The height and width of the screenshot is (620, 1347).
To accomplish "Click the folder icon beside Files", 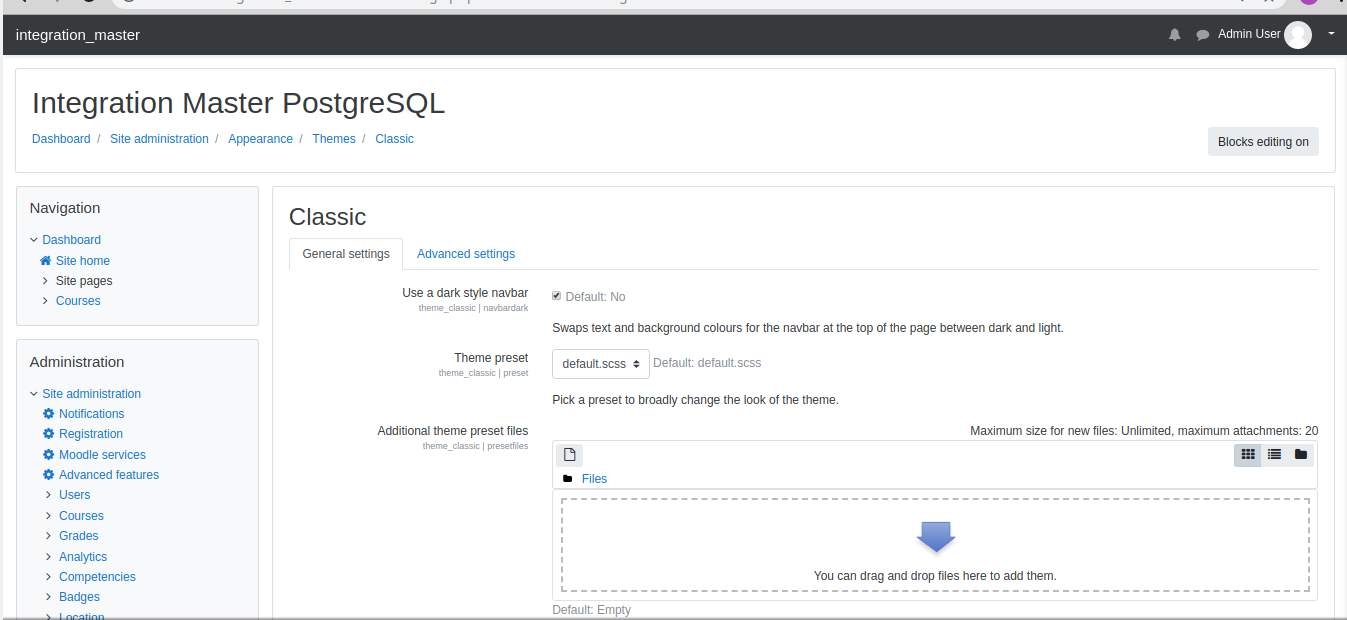I will (568, 479).
